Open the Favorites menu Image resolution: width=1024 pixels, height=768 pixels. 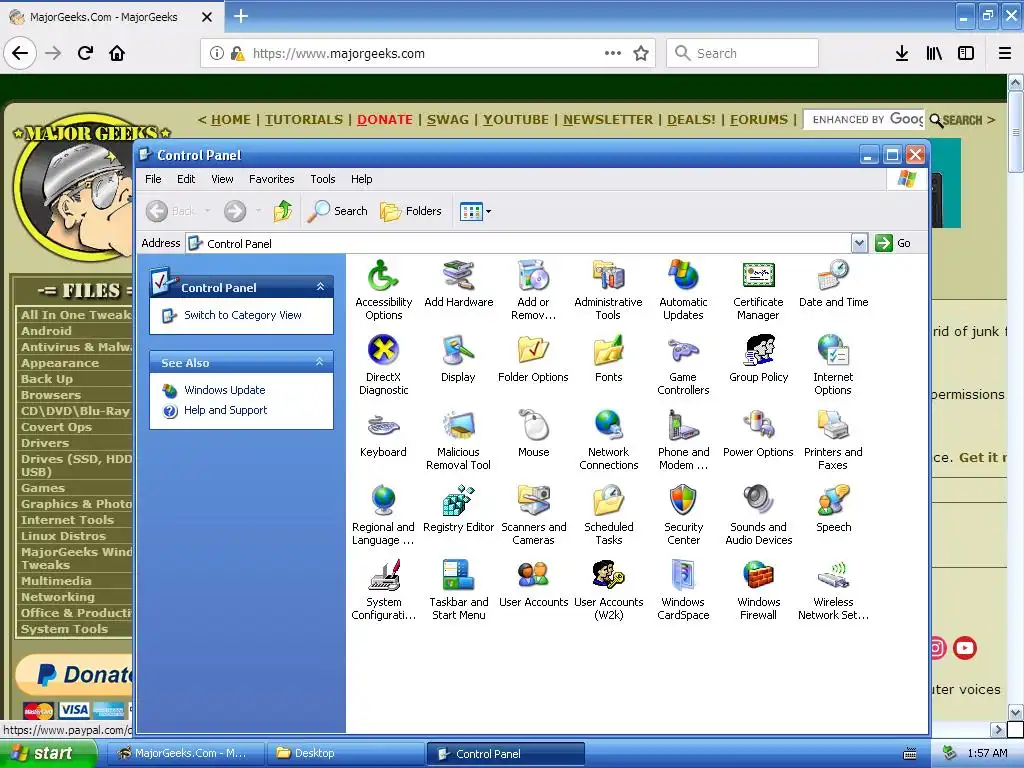(272, 179)
